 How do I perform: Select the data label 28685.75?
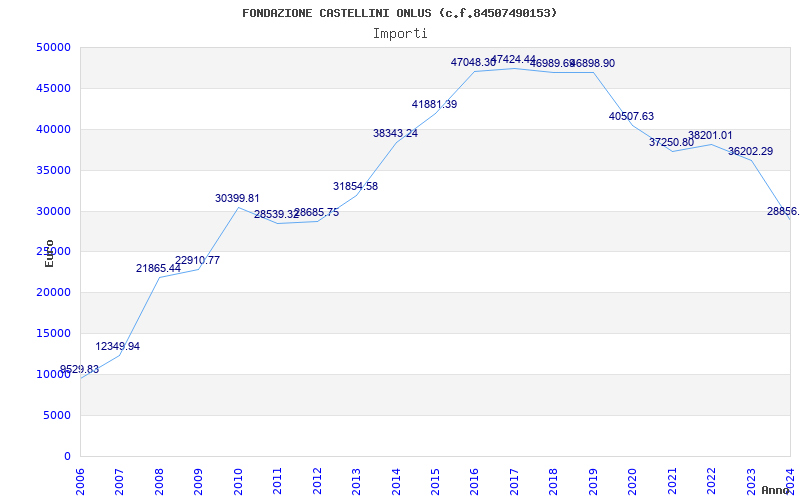click(x=316, y=213)
